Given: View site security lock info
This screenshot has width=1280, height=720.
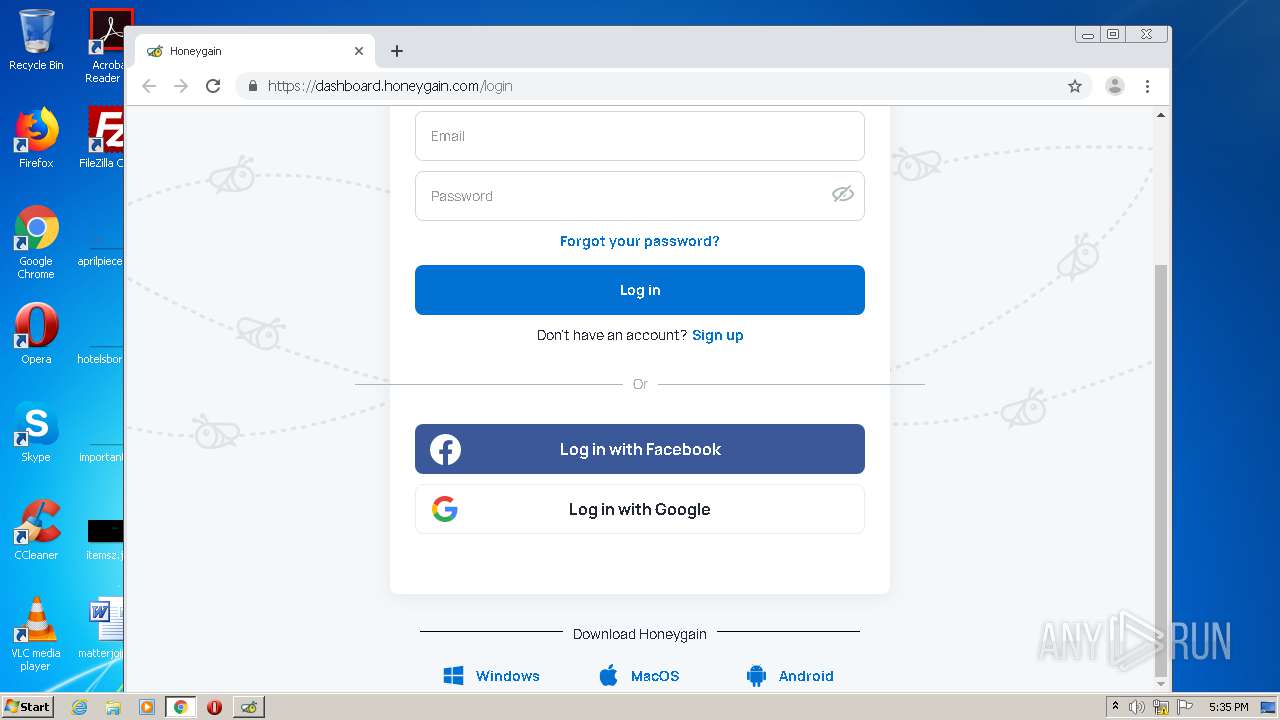Looking at the screenshot, I should pos(253,86).
